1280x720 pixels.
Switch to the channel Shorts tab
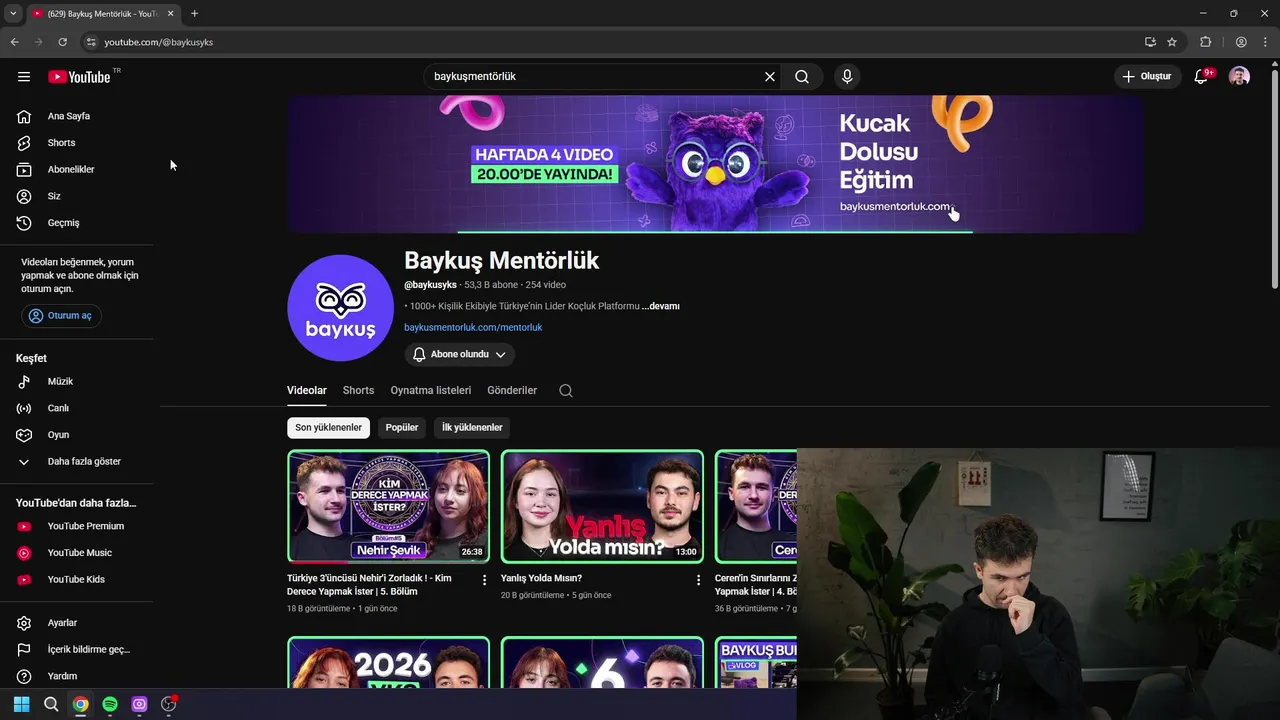tap(358, 391)
